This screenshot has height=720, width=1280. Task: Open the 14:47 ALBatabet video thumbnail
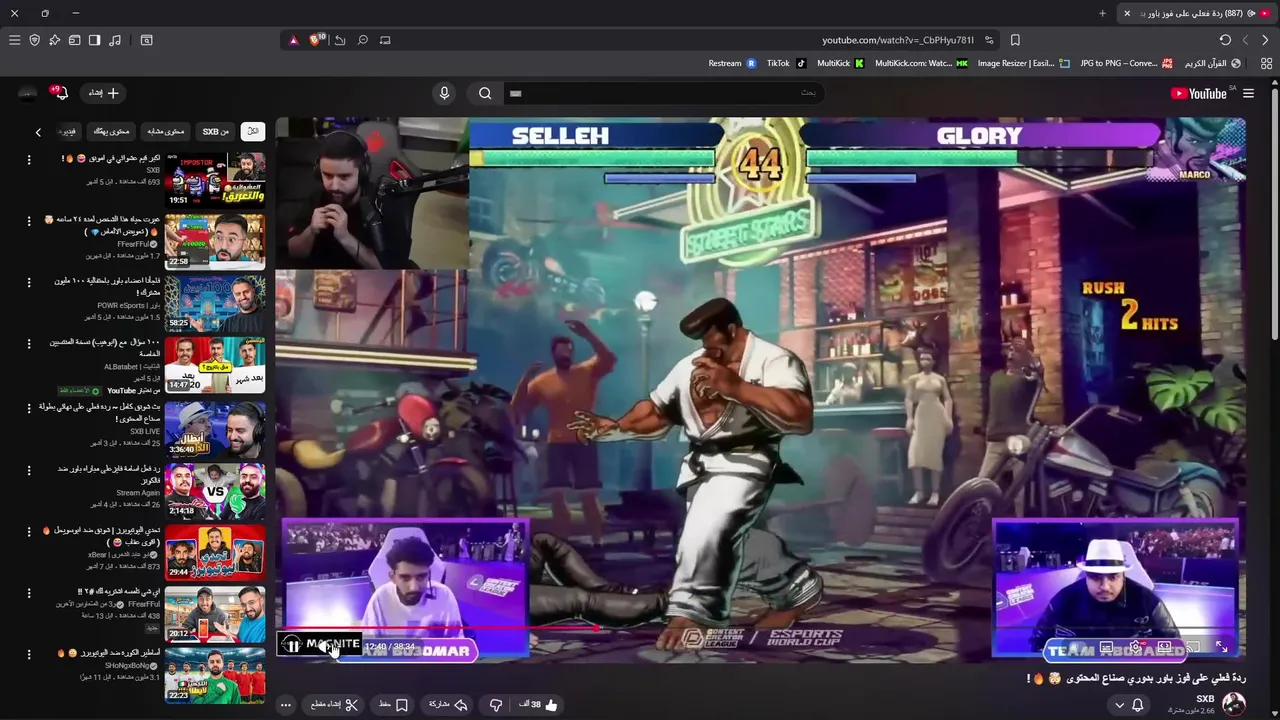tap(215, 366)
